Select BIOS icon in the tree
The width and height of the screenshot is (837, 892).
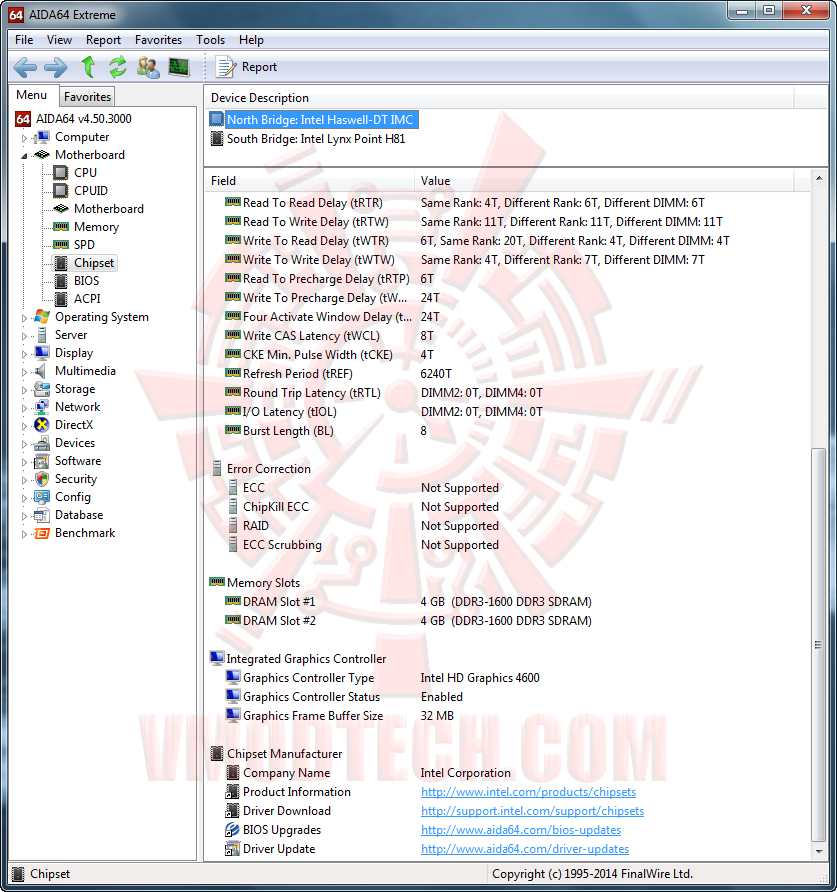61,280
